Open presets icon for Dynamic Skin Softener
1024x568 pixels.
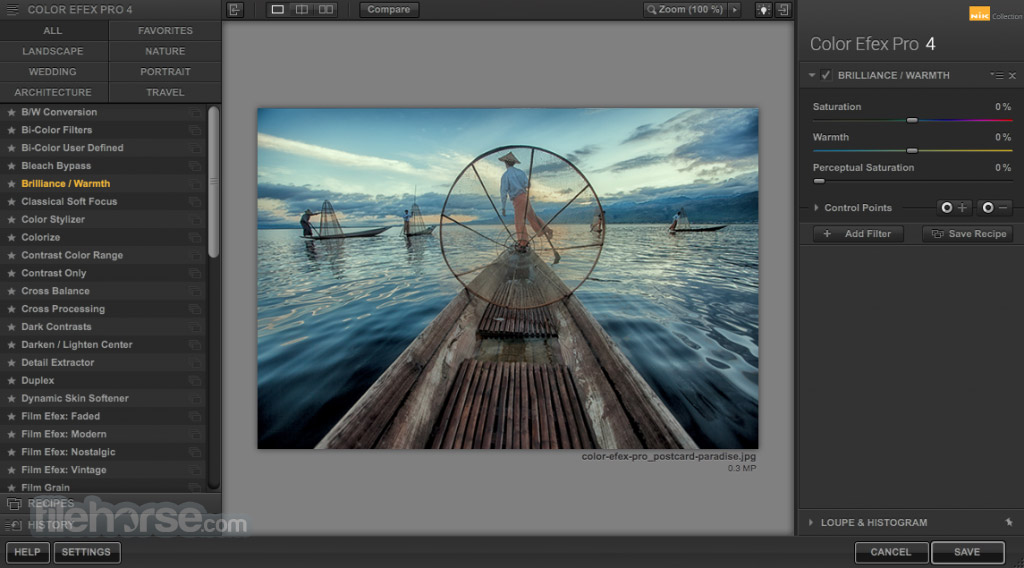(x=195, y=398)
